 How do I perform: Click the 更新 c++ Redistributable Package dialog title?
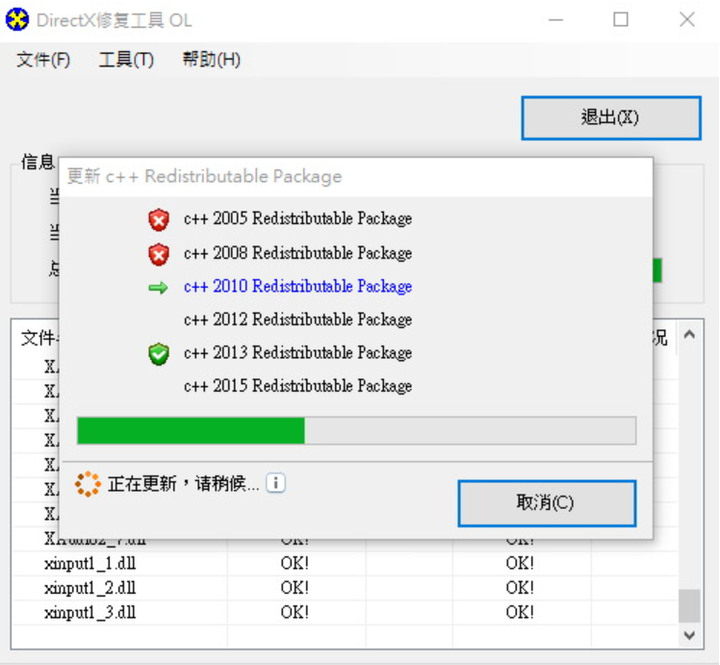tap(205, 176)
